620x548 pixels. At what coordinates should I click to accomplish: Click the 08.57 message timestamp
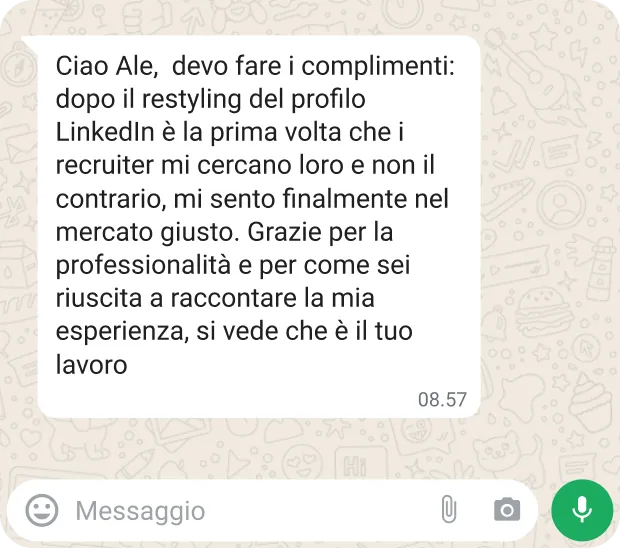coord(442,399)
